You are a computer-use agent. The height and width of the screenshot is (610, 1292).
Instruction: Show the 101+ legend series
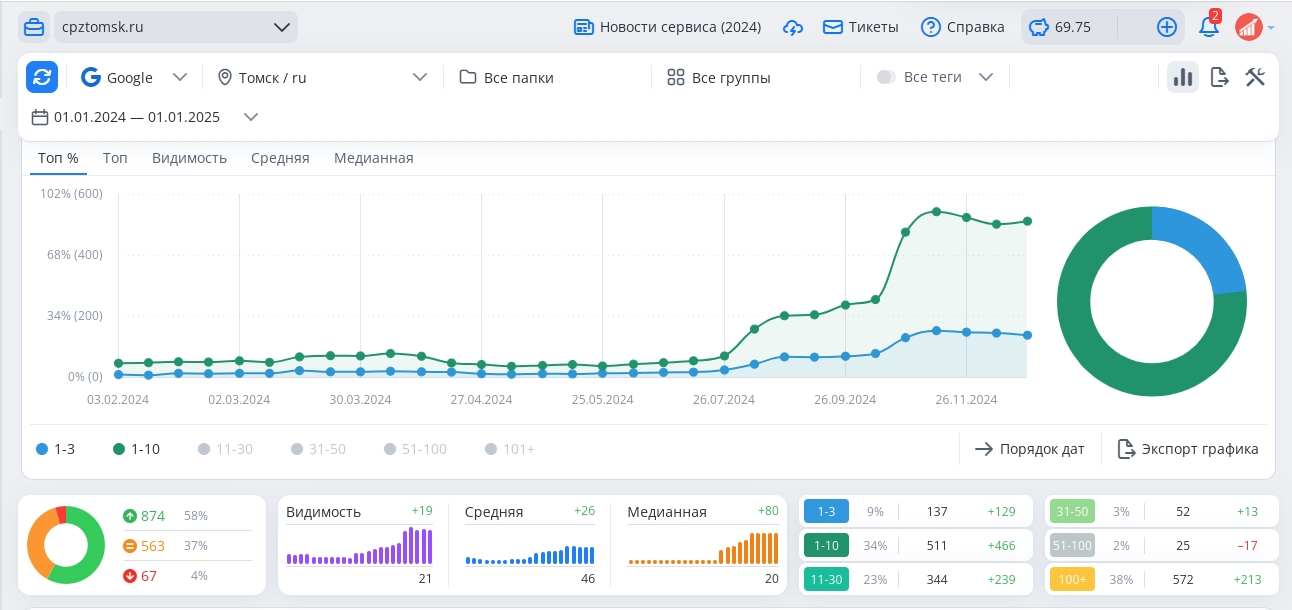(510, 449)
